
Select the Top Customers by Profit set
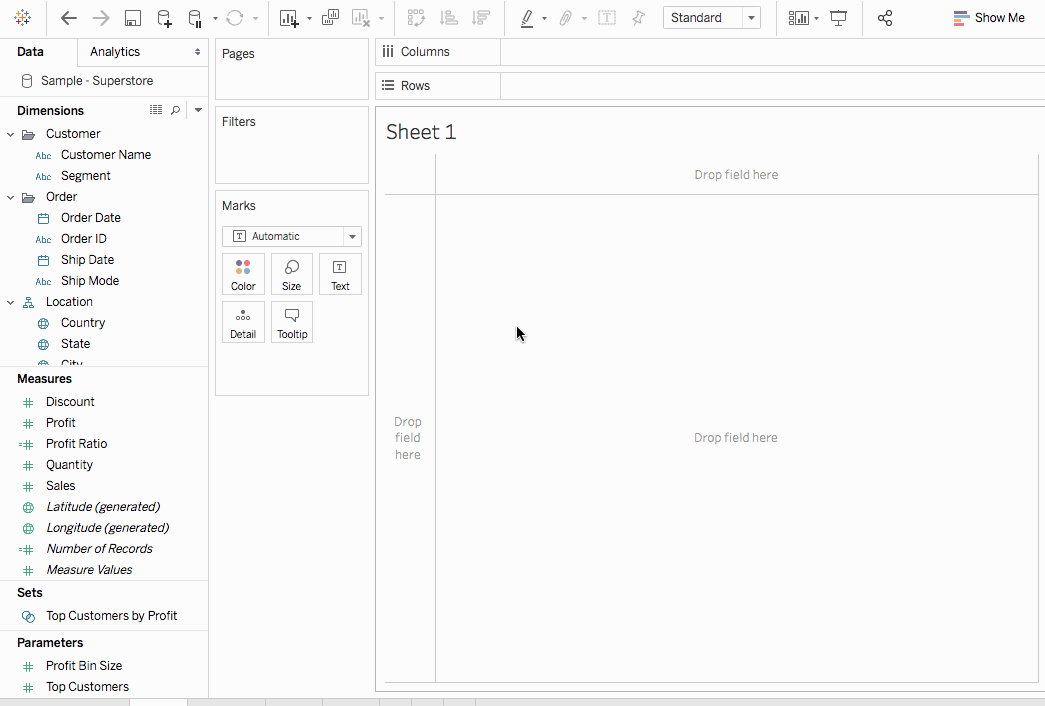[x=111, y=616]
